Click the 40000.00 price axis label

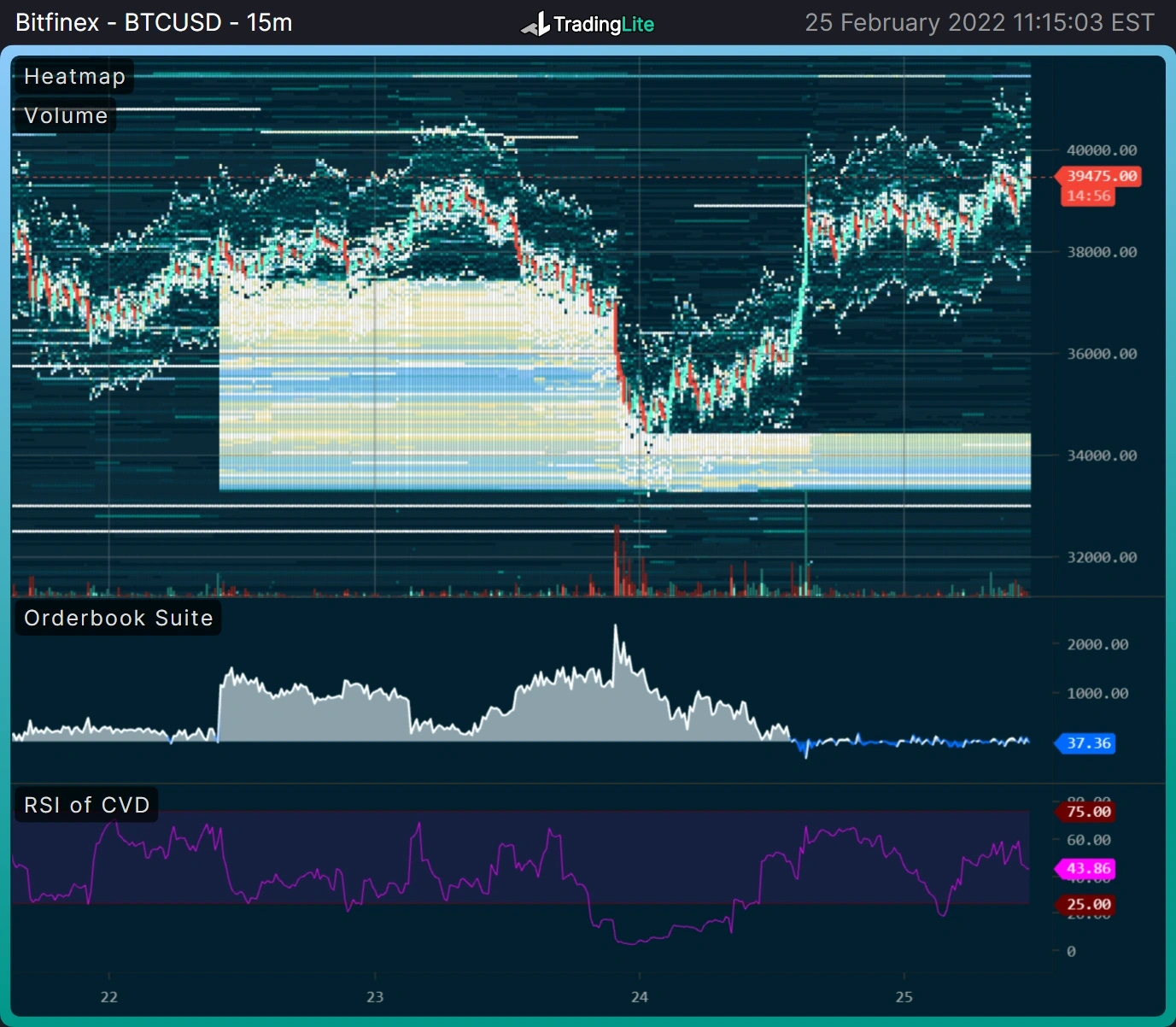pos(1102,150)
